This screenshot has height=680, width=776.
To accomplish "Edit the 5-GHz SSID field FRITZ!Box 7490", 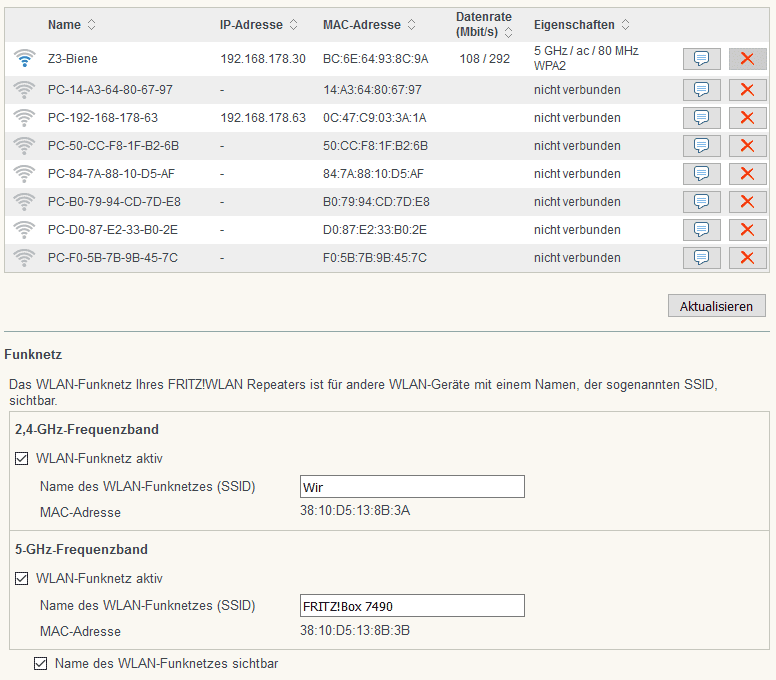I will [x=412, y=606].
